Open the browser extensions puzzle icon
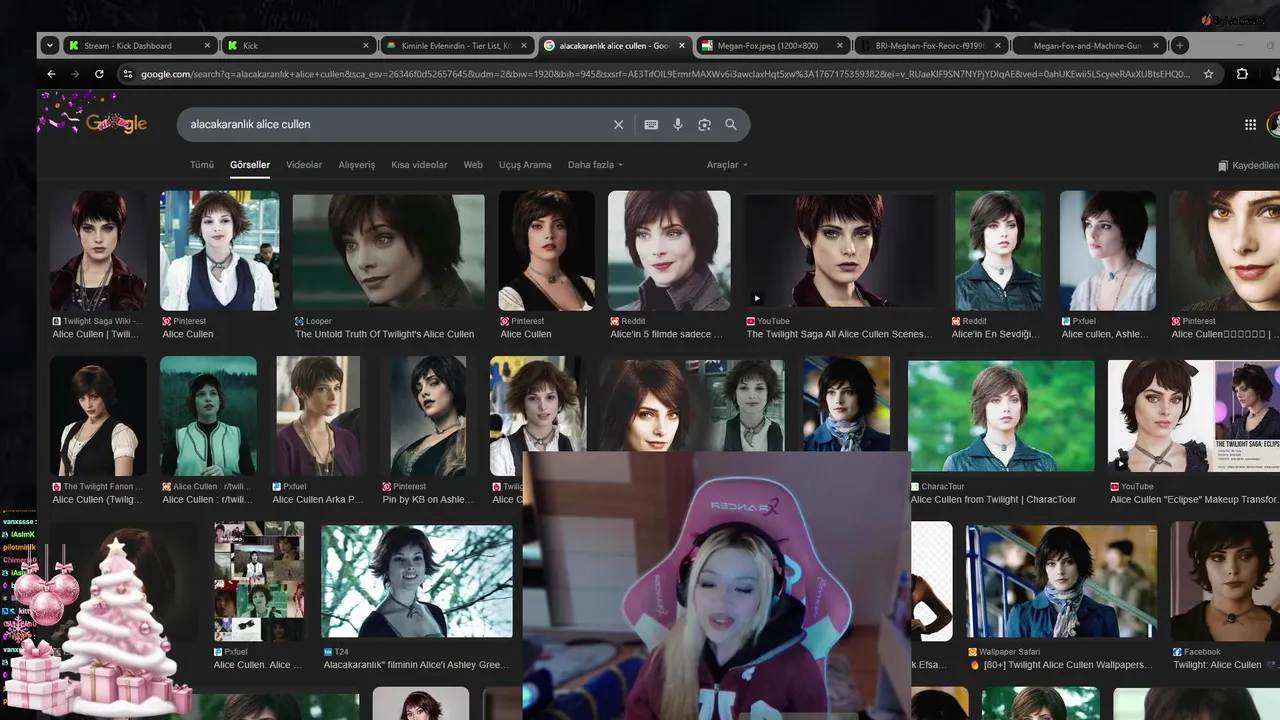Screen dimensions: 1280x720 1242,74
